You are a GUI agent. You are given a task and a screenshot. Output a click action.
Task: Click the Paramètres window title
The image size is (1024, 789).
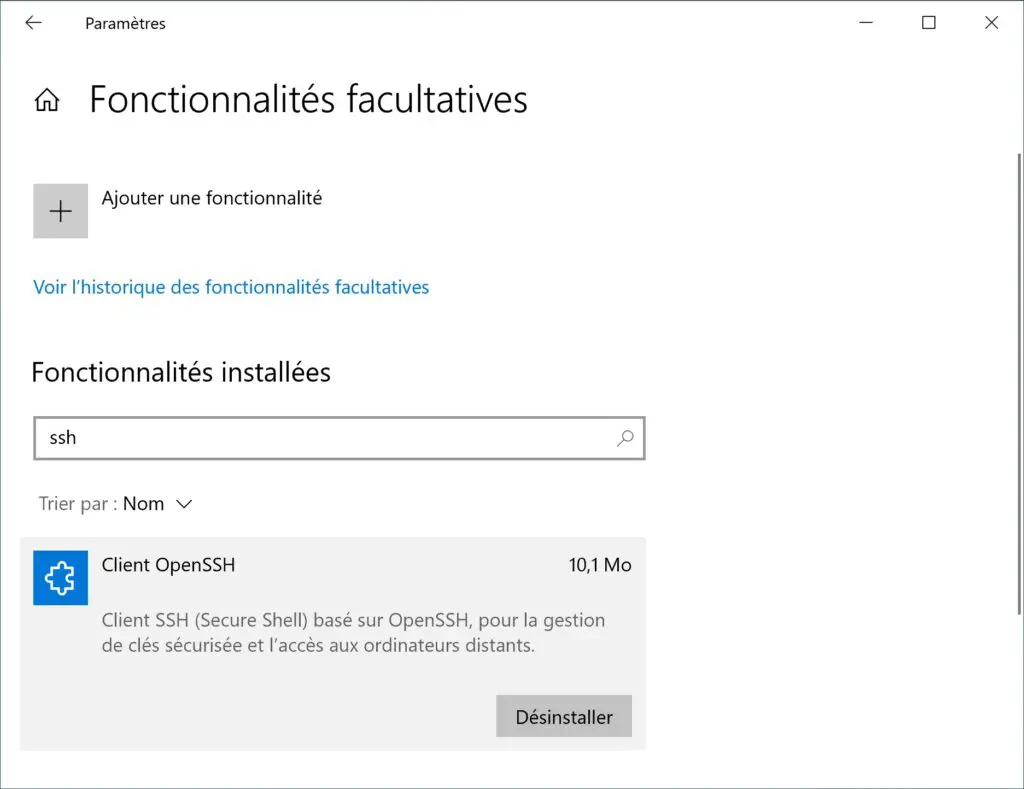125,24
